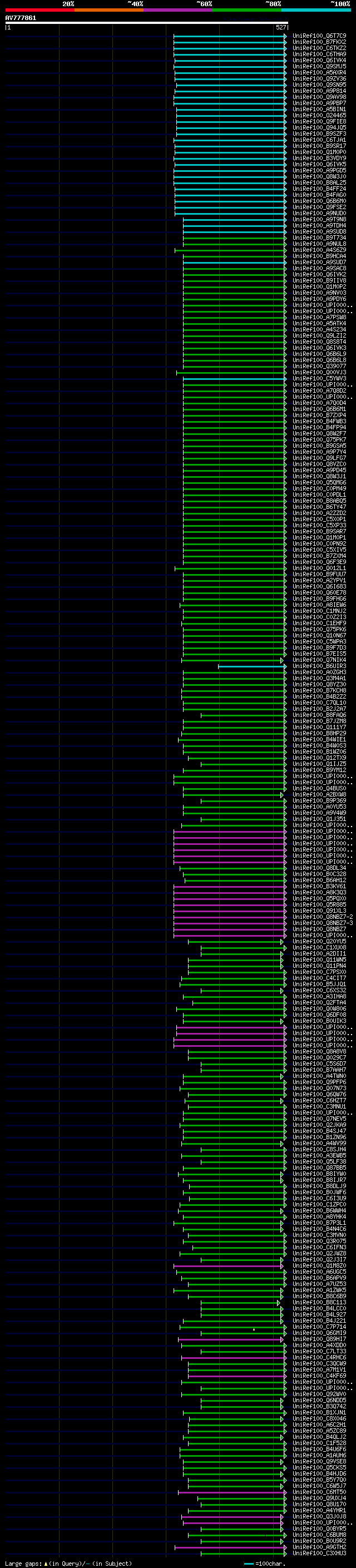The height and width of the screenshot is (1568, 356).
Task: Select hit label UniRef100_B0C328
Action: click(319, 874)
